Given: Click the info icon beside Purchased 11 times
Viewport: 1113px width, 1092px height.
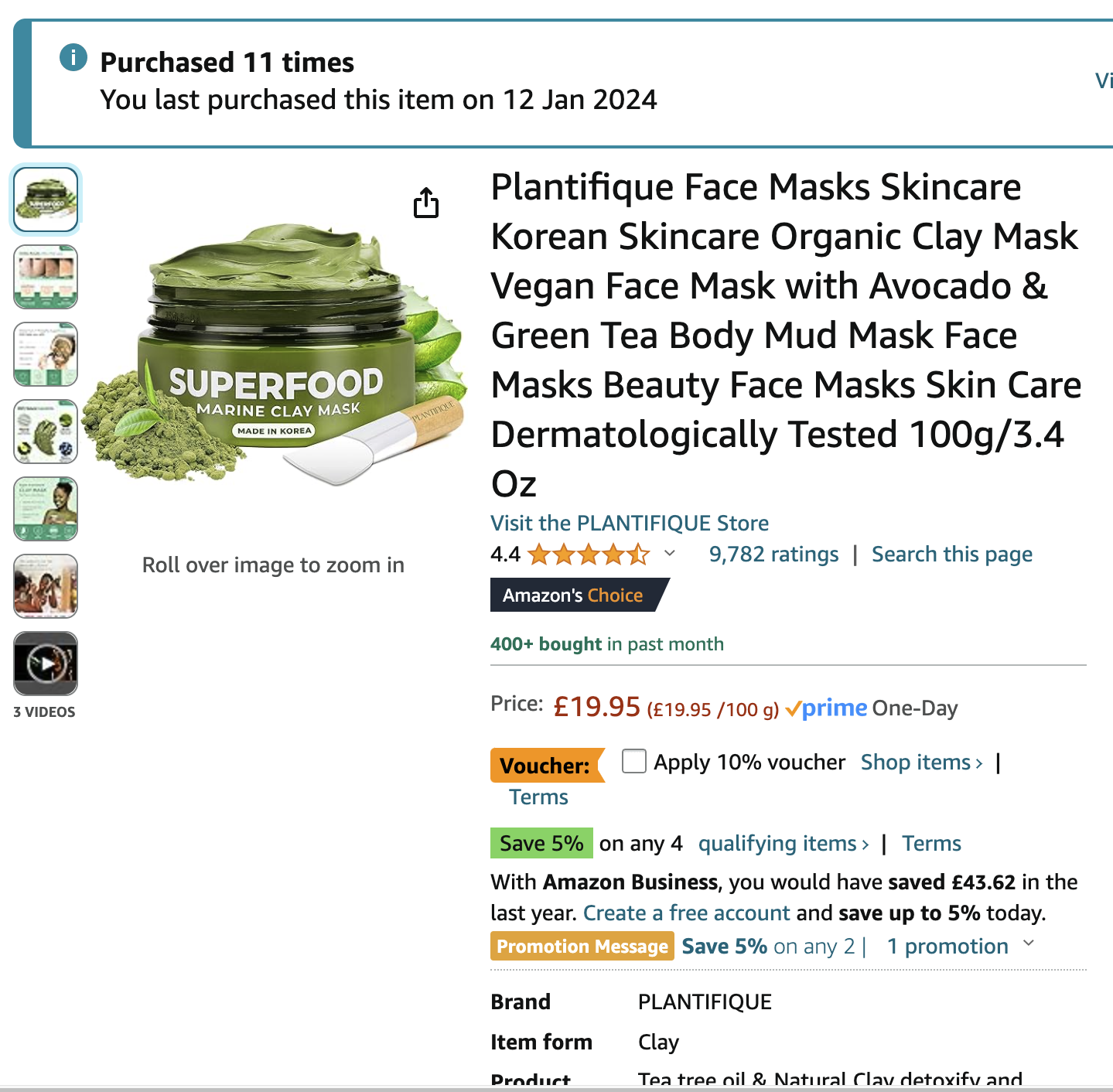Looking at the screenshot, I should click(x=73, y=57).
